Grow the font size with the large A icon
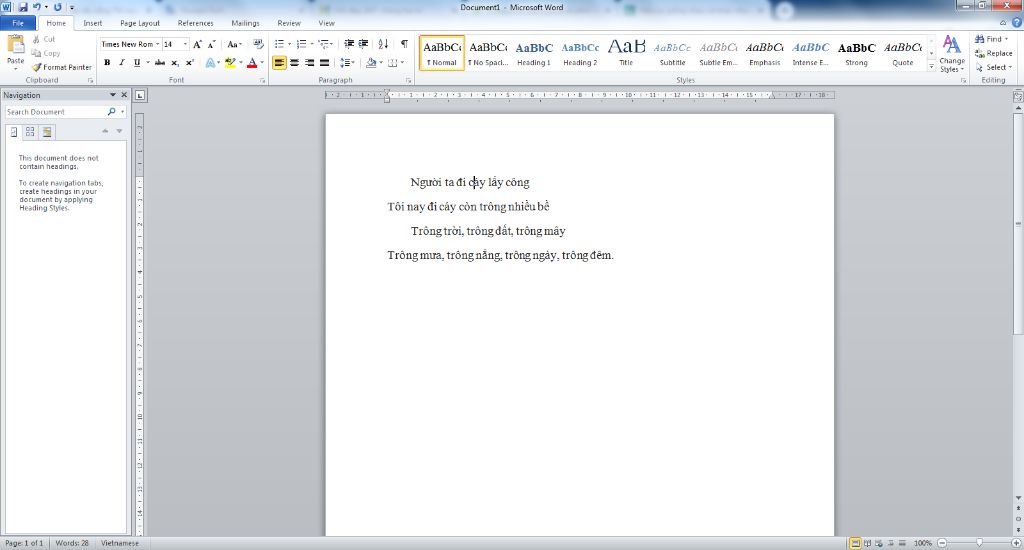 pyautogui.click(x=197, y=44)
